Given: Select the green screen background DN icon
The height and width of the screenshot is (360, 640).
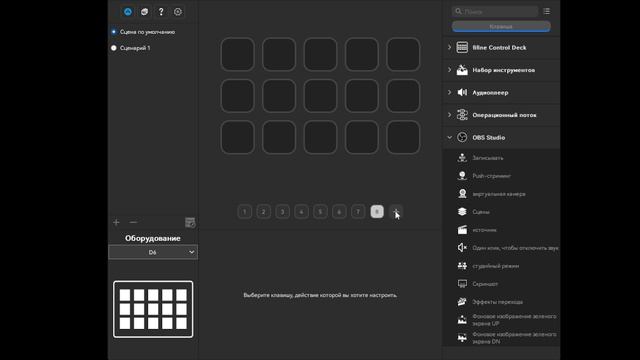Looking at the screenshot, I should click(462, 338).
